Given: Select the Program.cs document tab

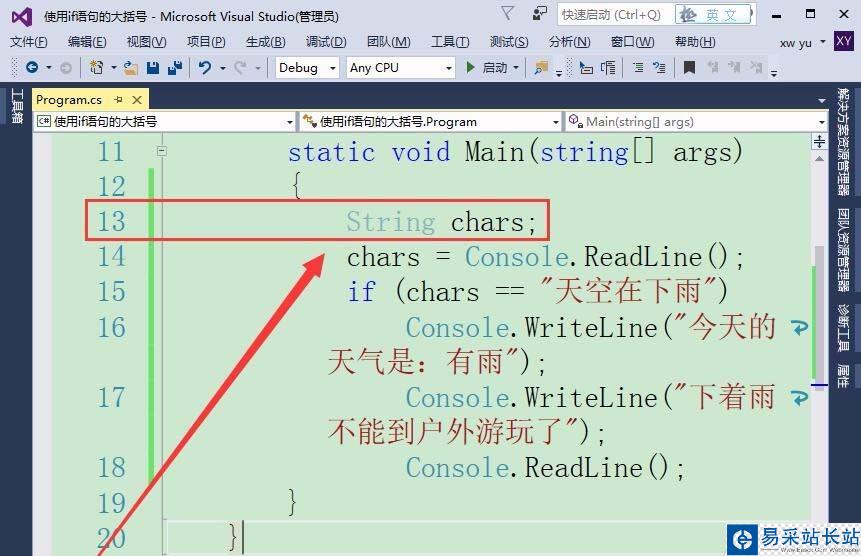Looking at the screenshot, I should click(x=69, y=100).
